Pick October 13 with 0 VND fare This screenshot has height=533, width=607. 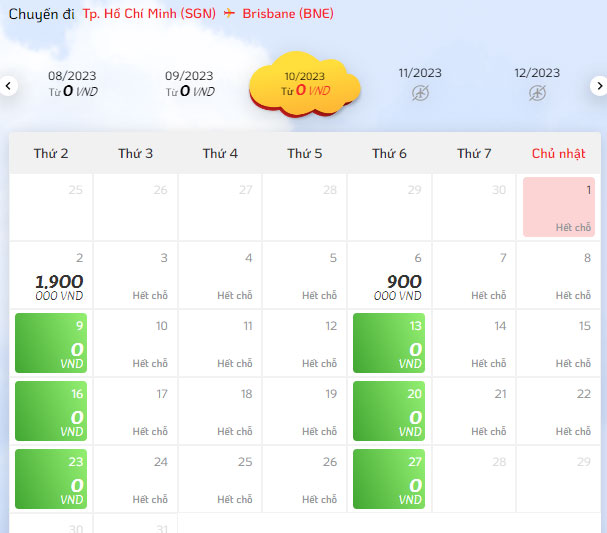click(x=389, y=343)
